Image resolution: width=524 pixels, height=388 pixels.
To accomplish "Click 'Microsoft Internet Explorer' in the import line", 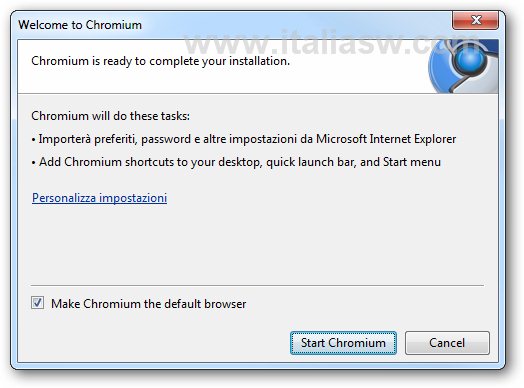I will (x=386, y=139).
